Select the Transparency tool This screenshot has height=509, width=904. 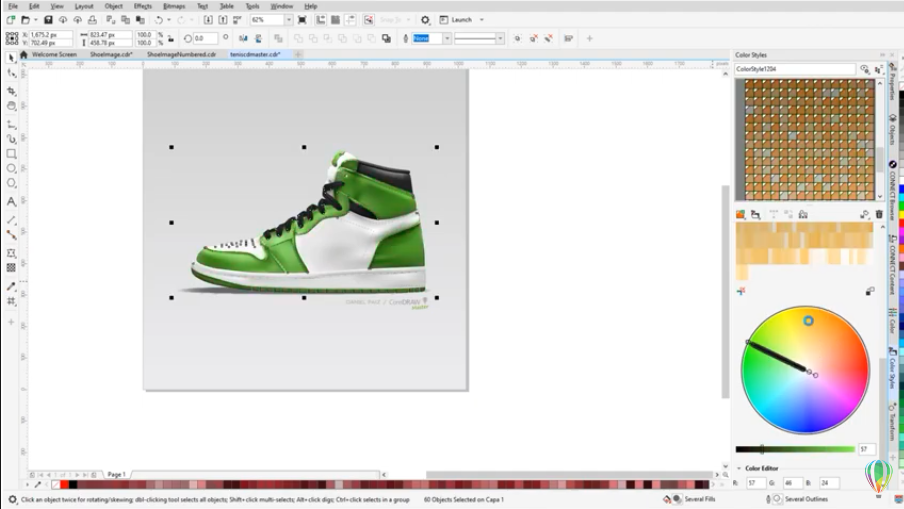pyautogui.click(x=11, y=268)
